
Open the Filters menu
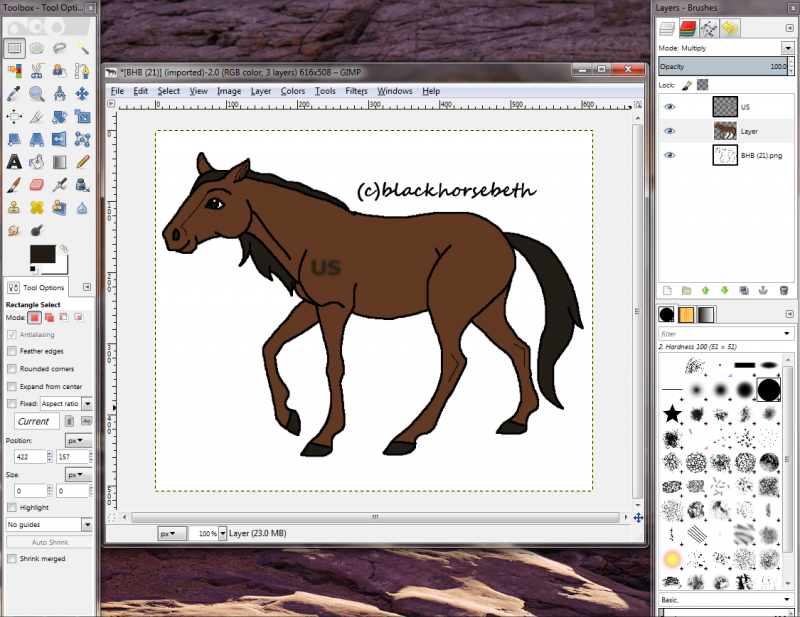click(356, 91)
